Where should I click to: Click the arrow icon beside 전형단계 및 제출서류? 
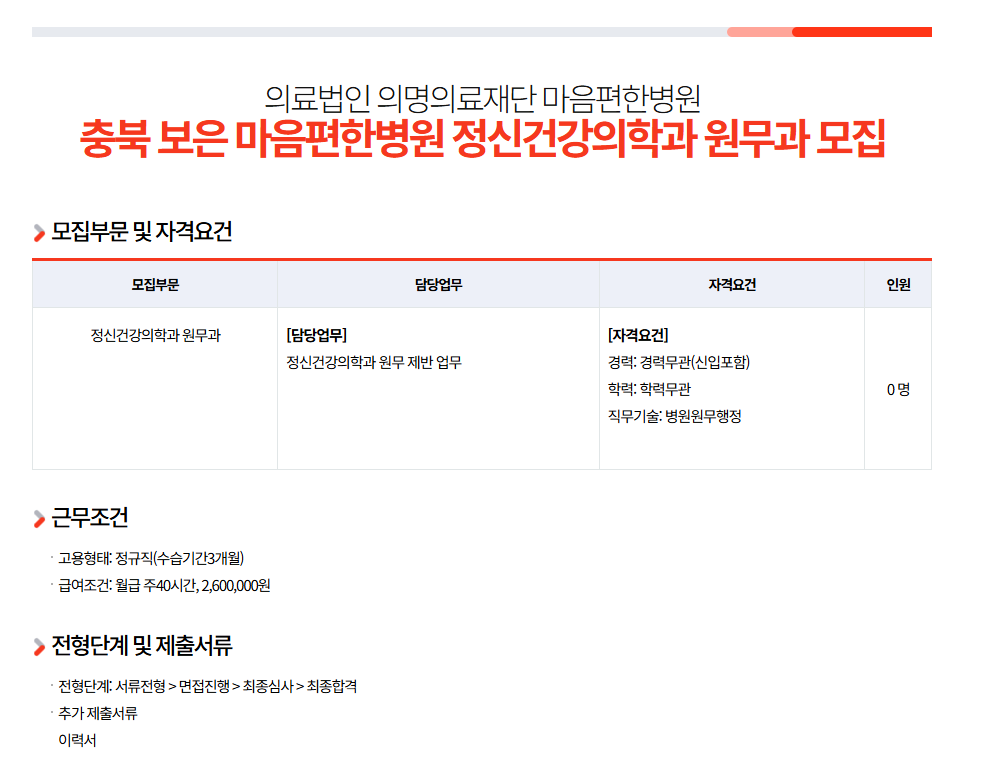click(x=39, y=646)
